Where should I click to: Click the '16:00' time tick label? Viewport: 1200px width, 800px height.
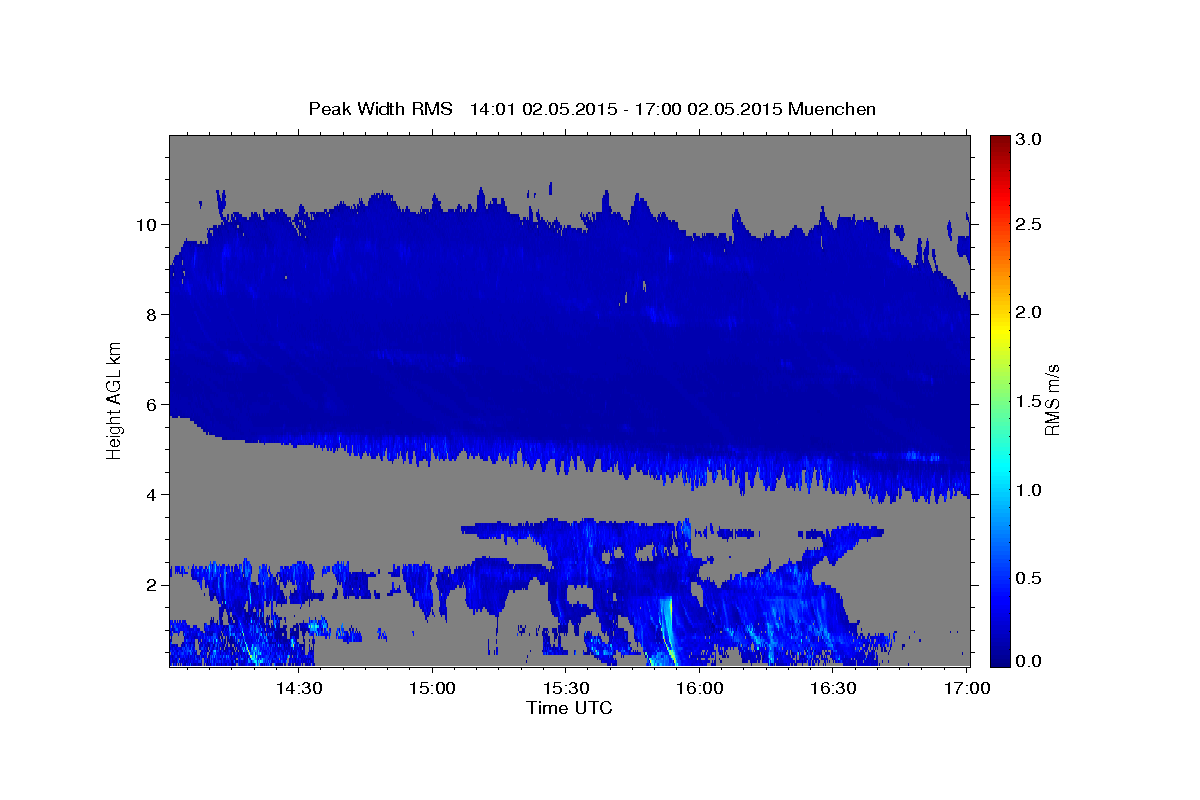point(700,689)
